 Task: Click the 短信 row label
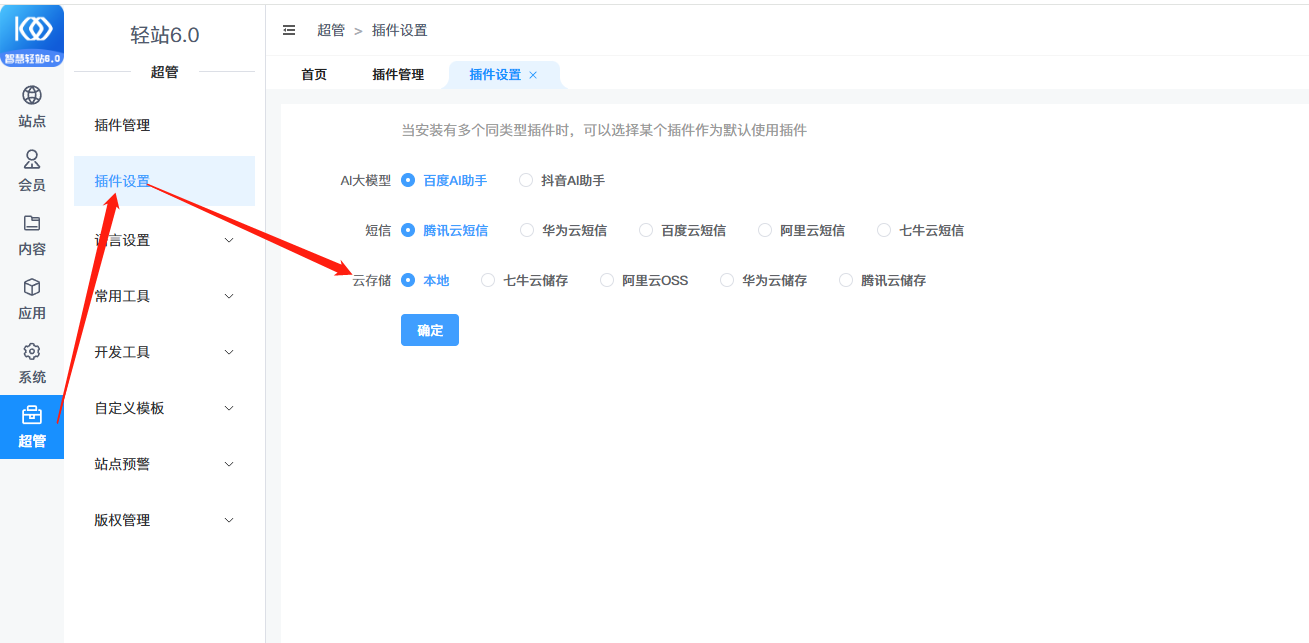[x=378, y=230]
